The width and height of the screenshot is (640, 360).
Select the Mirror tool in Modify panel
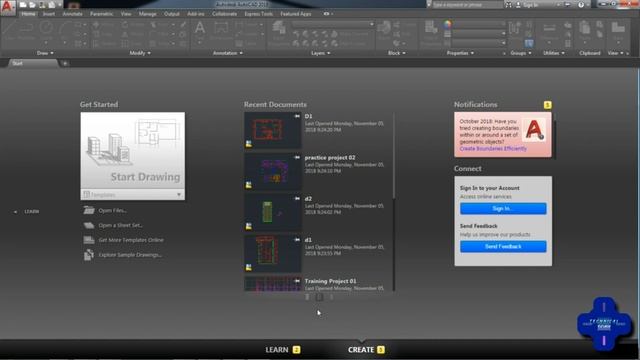click(132, 34)
